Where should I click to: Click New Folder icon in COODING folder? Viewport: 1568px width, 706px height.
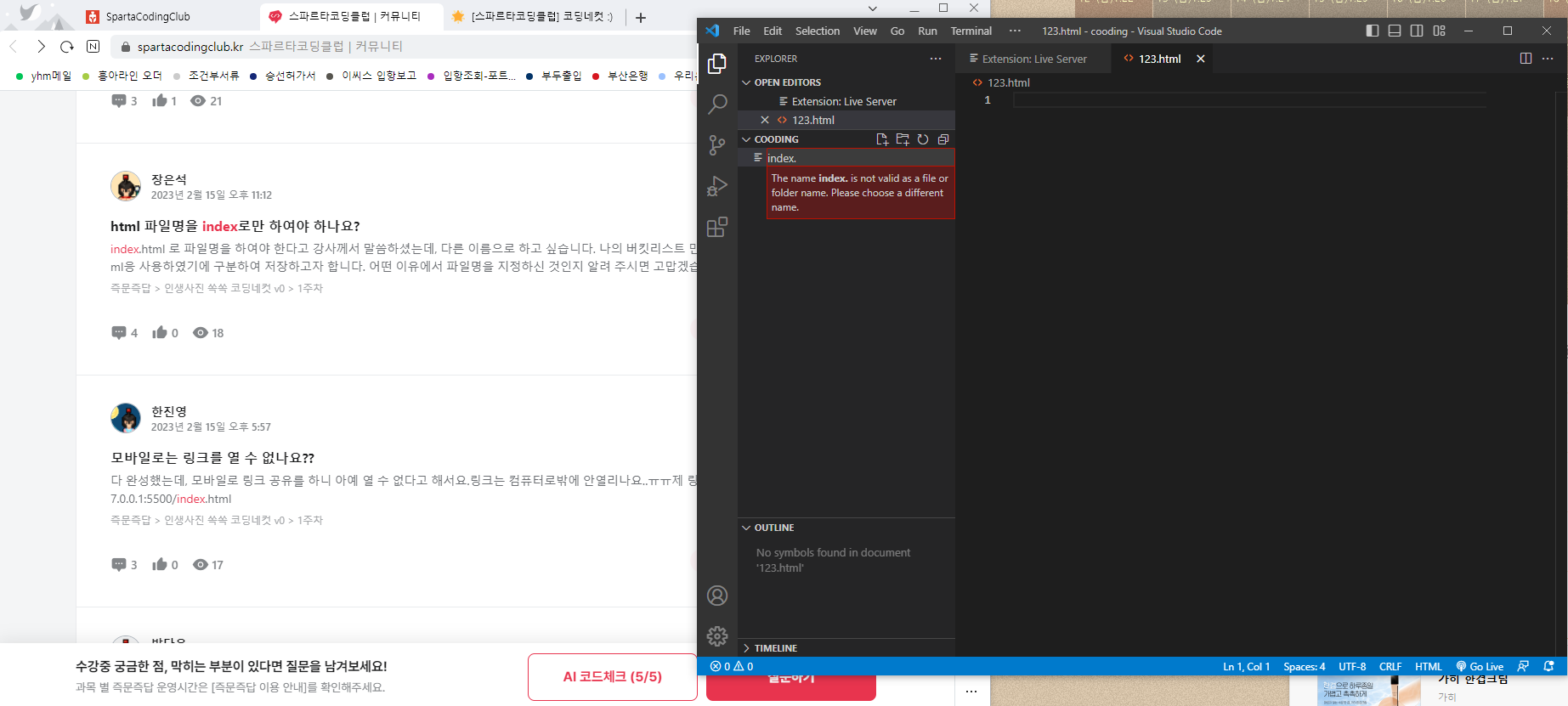coord(903,139)
